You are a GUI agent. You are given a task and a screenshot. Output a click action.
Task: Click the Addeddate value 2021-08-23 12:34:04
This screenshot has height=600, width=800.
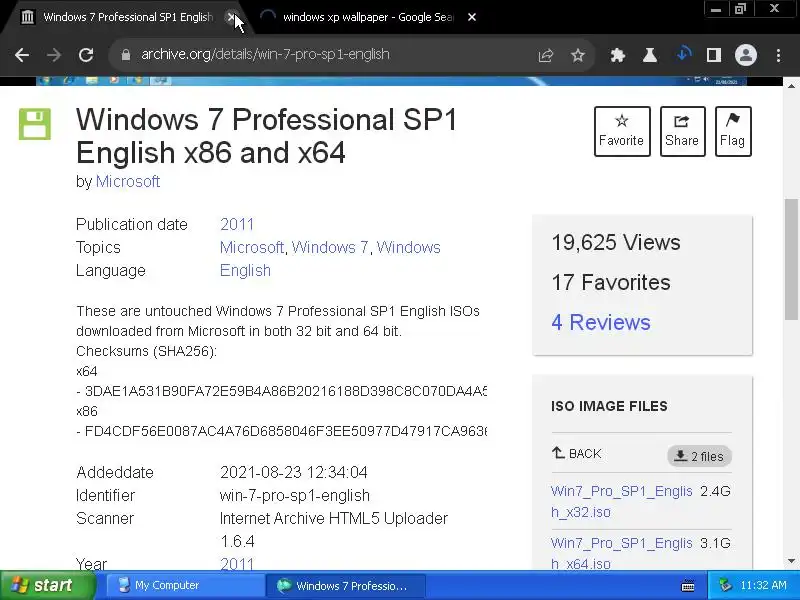point(293,472)
